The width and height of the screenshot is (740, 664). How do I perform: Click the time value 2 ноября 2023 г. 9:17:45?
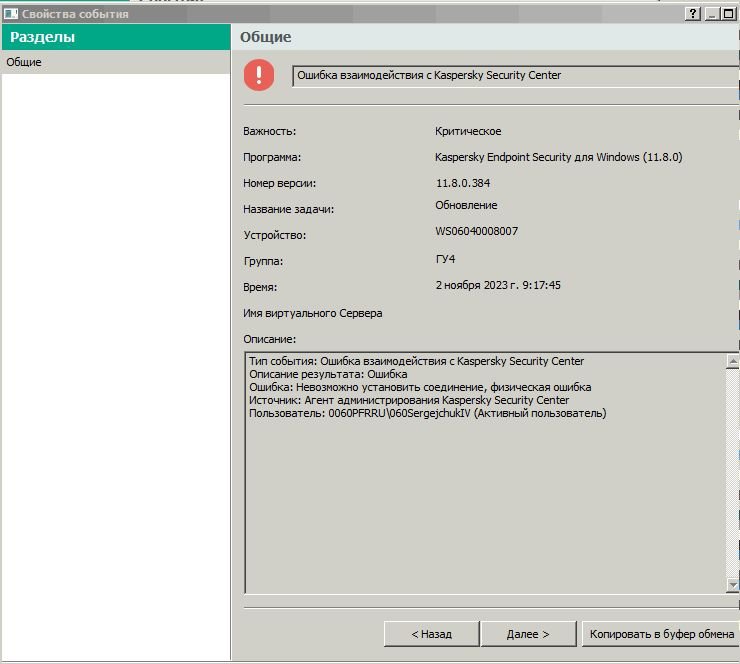click(498, 285)
